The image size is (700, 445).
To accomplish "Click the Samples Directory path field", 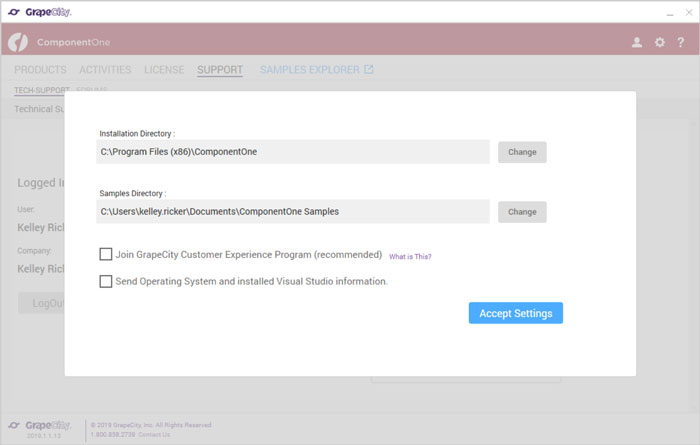I will pos(293,212).
